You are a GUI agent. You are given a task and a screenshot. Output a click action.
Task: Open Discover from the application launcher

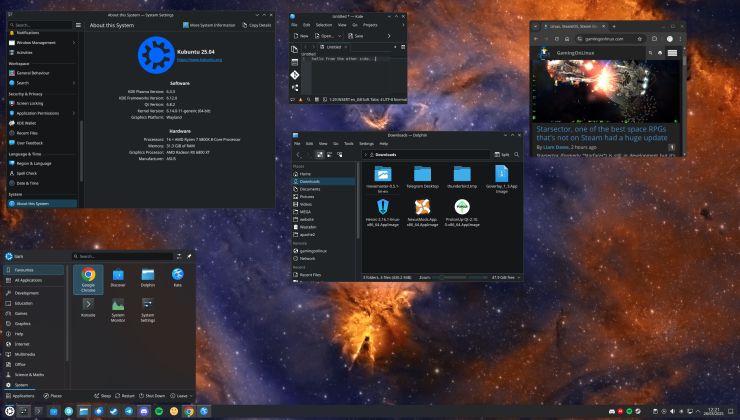(x=118, y=278)
